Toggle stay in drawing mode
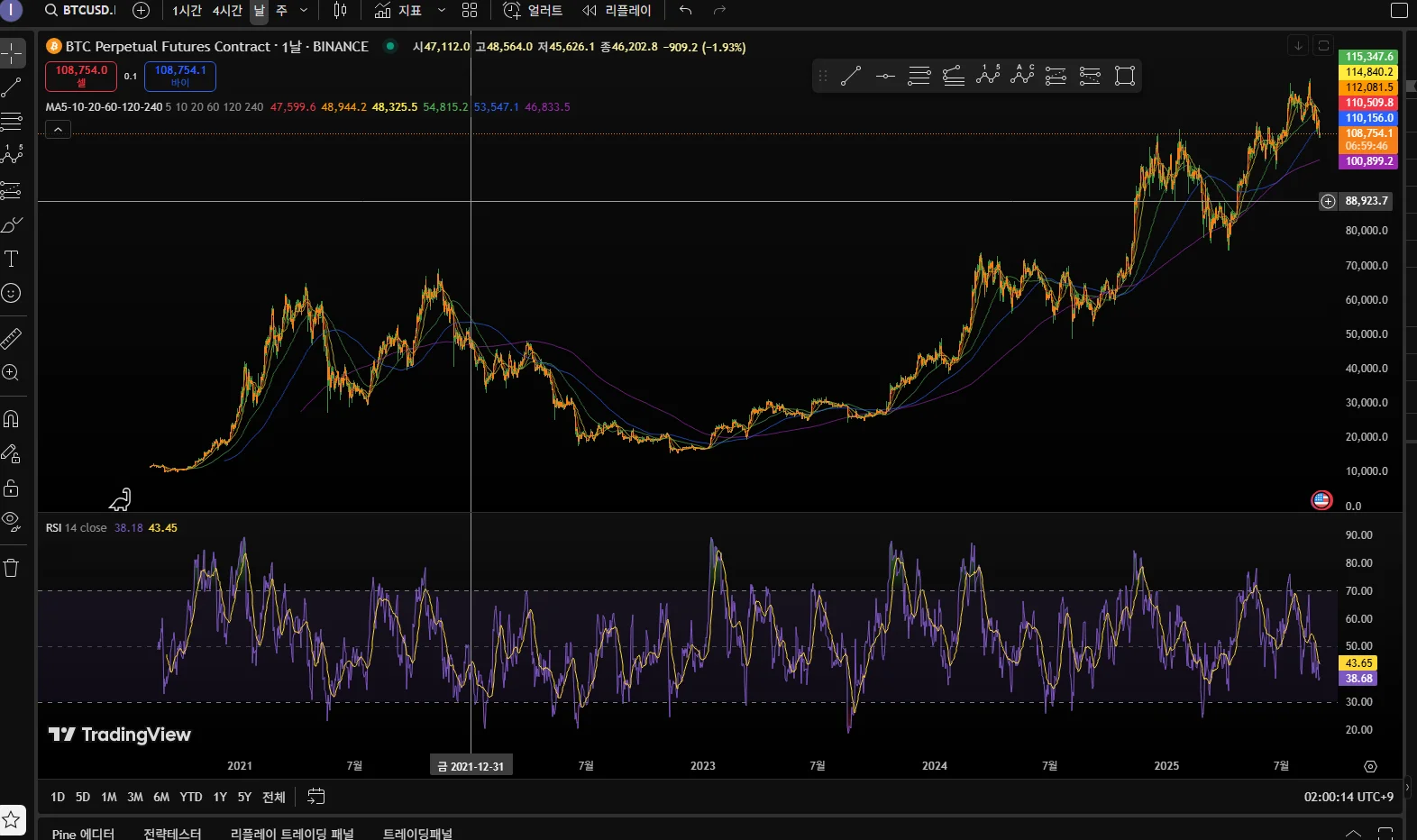The width and height of the screenshot is (1417, 840). [x=12, y=453]
